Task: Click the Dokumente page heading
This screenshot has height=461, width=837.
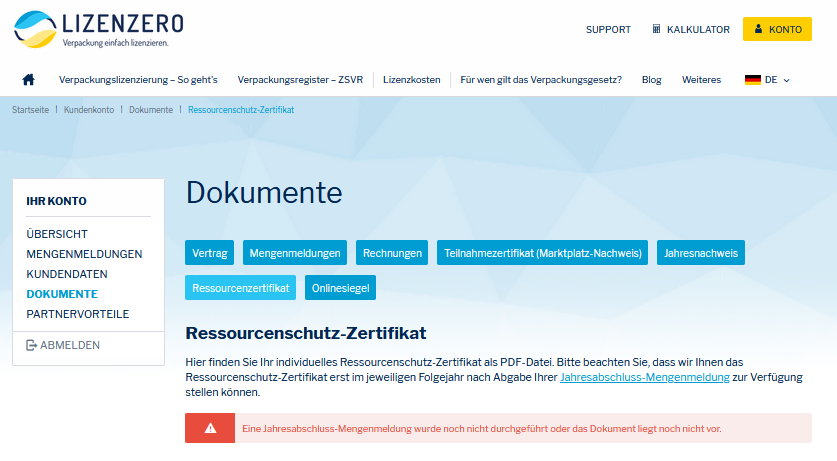Action: point(264,193)
